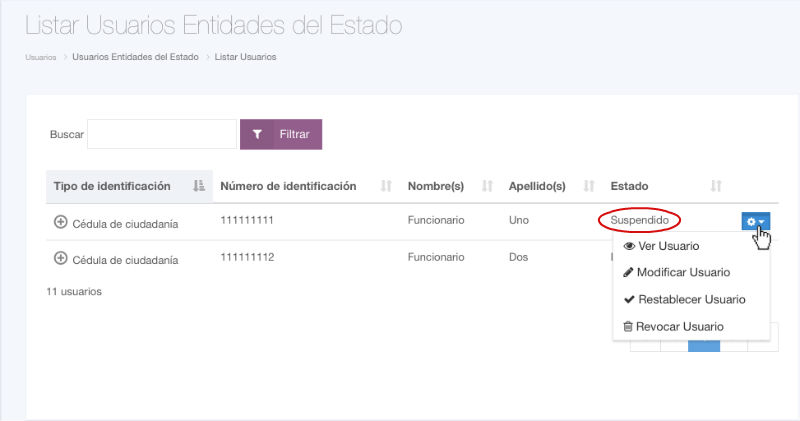
Task: Click the Suspendido status of Funcionario Uno
Action: [639, 220]
